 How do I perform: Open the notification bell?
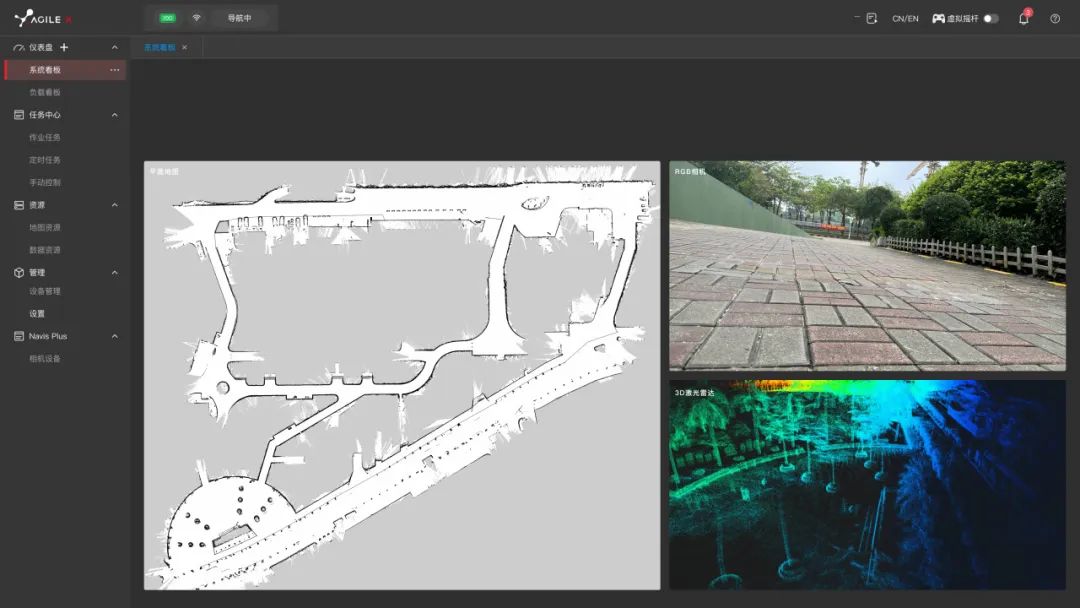point(1023,18)
